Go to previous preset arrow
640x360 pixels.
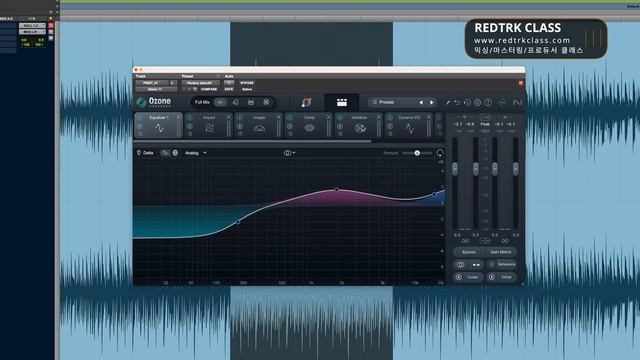421,102
